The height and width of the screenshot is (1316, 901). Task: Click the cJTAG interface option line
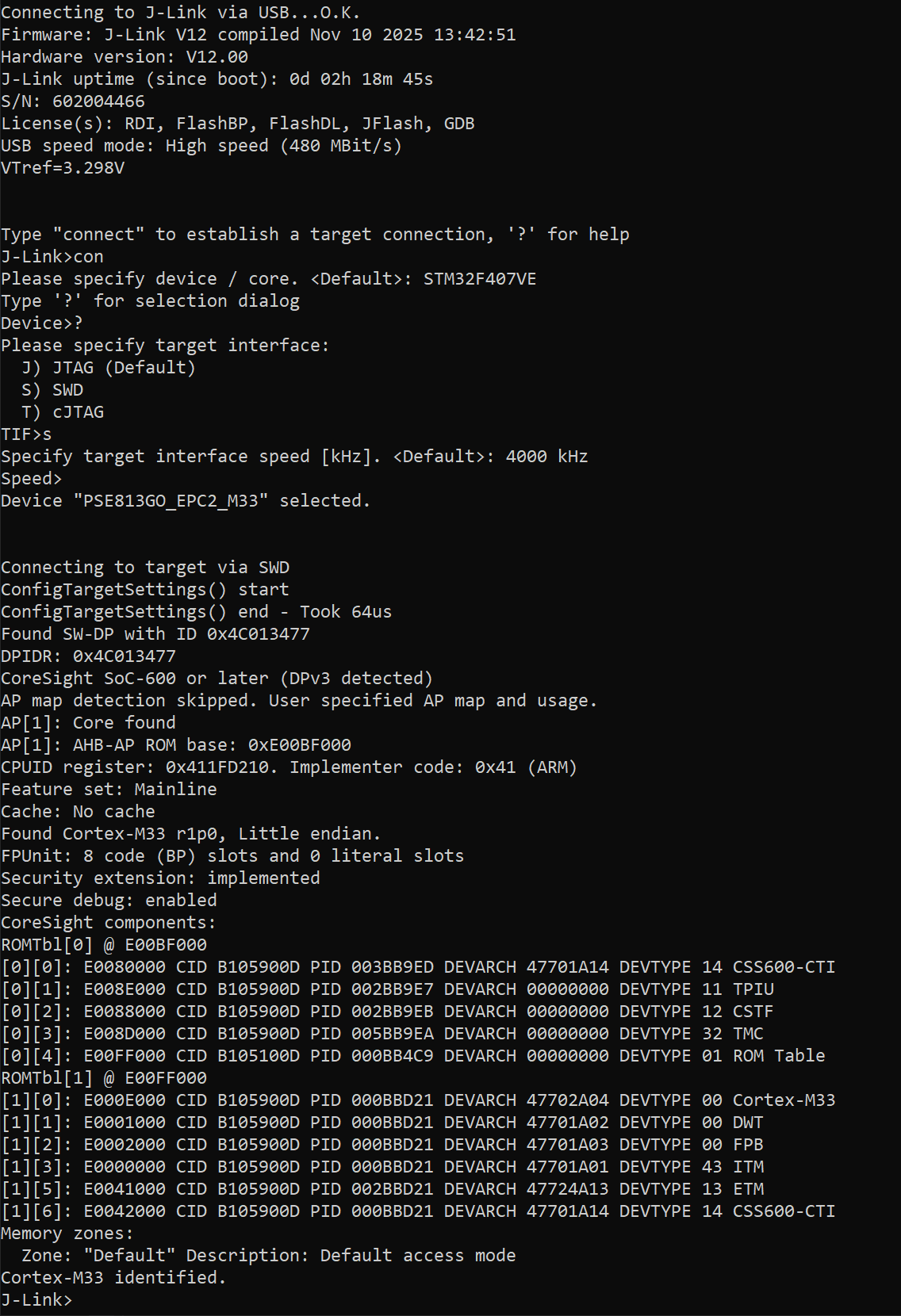(63, 411)
